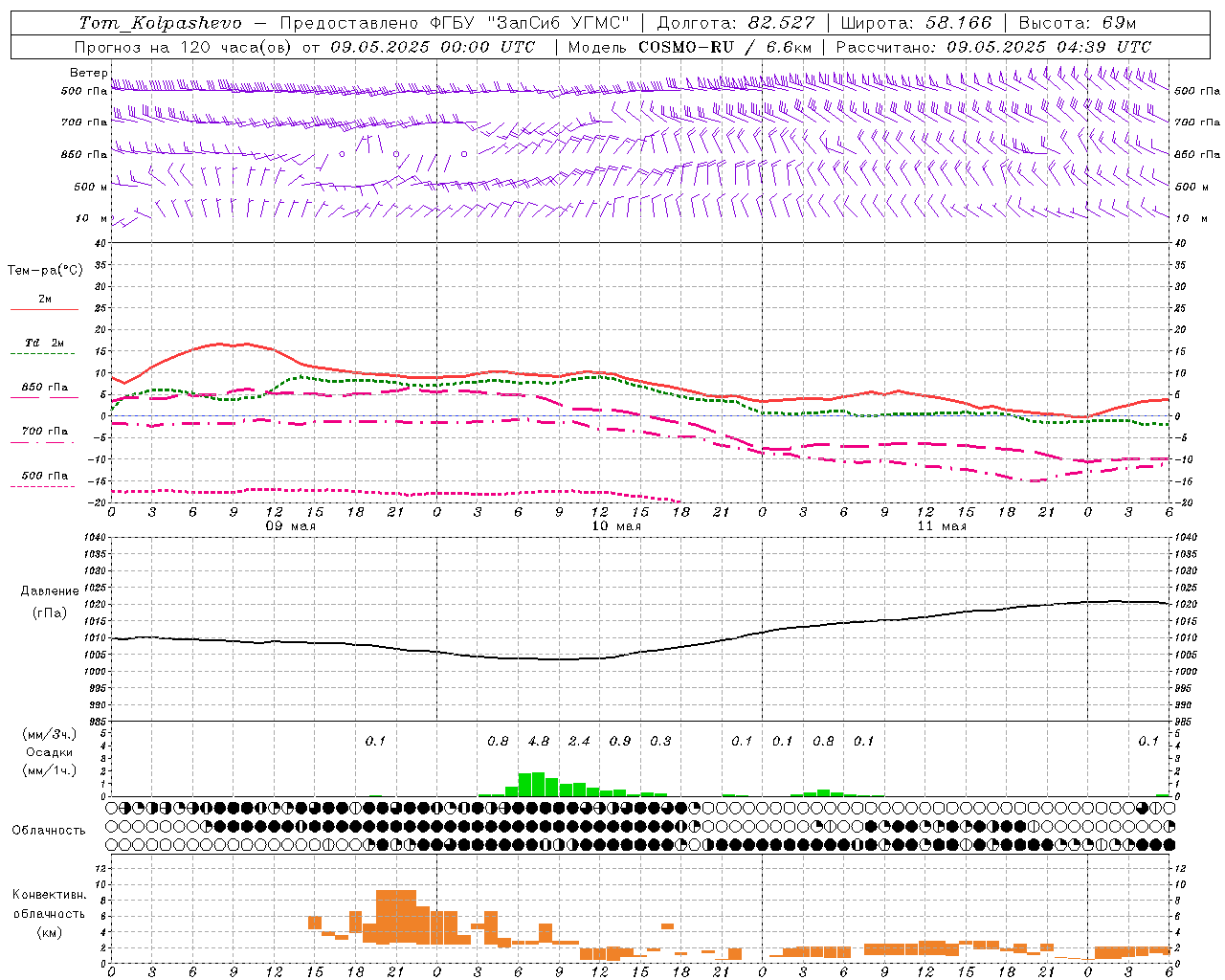Screen dimensions: 1225x980
Task: Click the left '500 гПа' wind level label
Action: [84, 91]
